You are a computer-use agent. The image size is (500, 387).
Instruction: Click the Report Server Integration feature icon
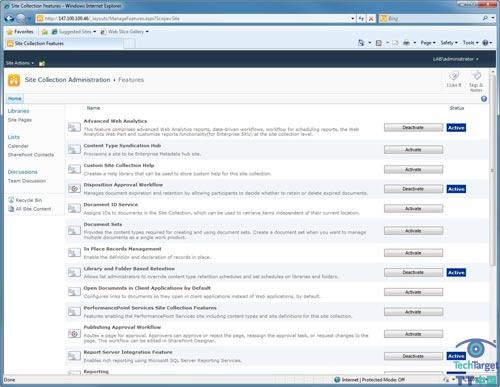coord(74,356)
